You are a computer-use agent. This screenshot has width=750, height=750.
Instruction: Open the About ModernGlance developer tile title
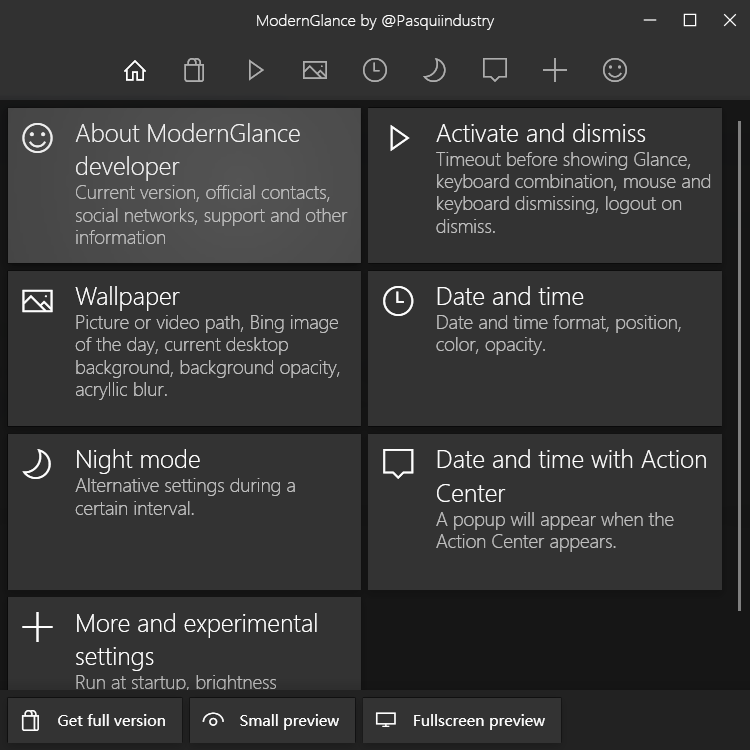coord(188,150)
